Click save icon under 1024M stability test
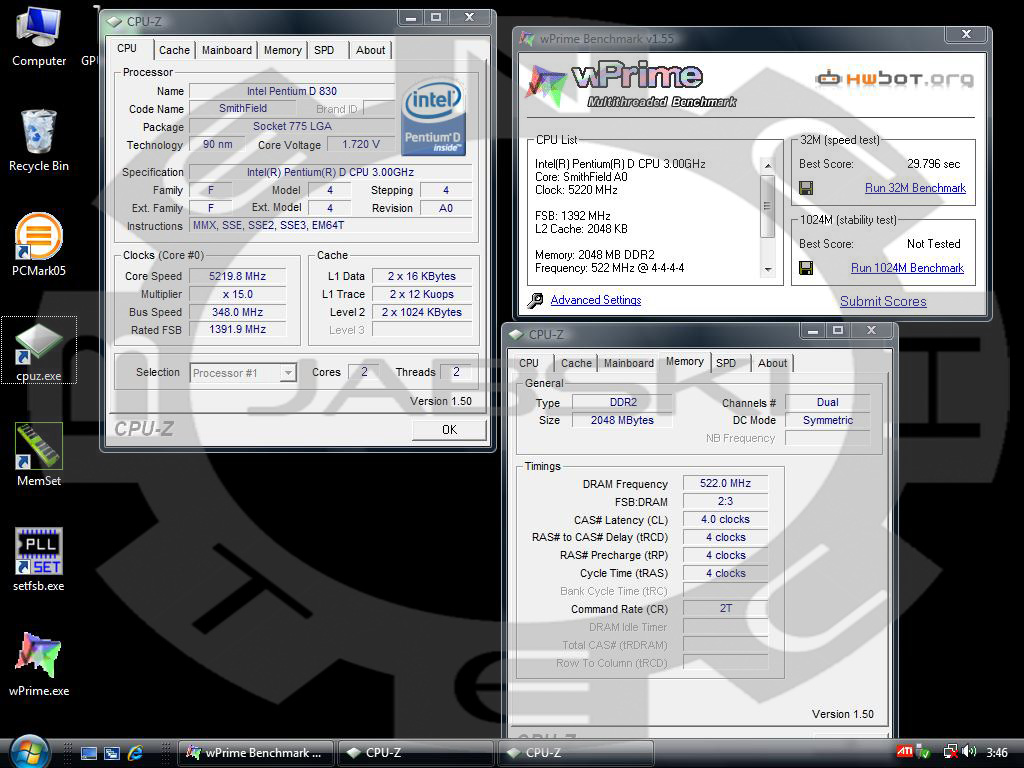Viewport: 1024px width, 768px height. click(x=807, y=268)
